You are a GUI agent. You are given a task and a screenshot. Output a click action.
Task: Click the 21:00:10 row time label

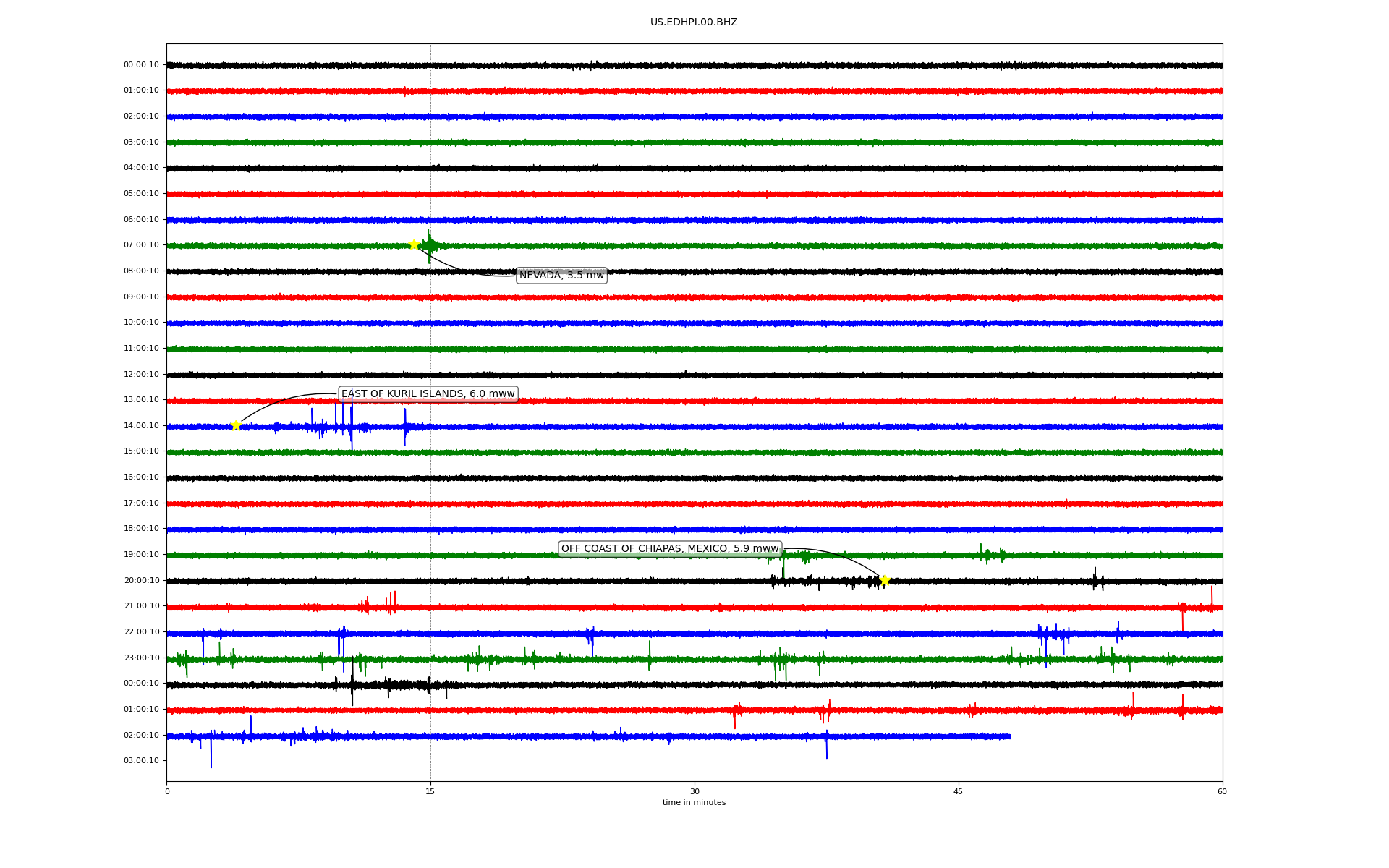coord(141,606)
